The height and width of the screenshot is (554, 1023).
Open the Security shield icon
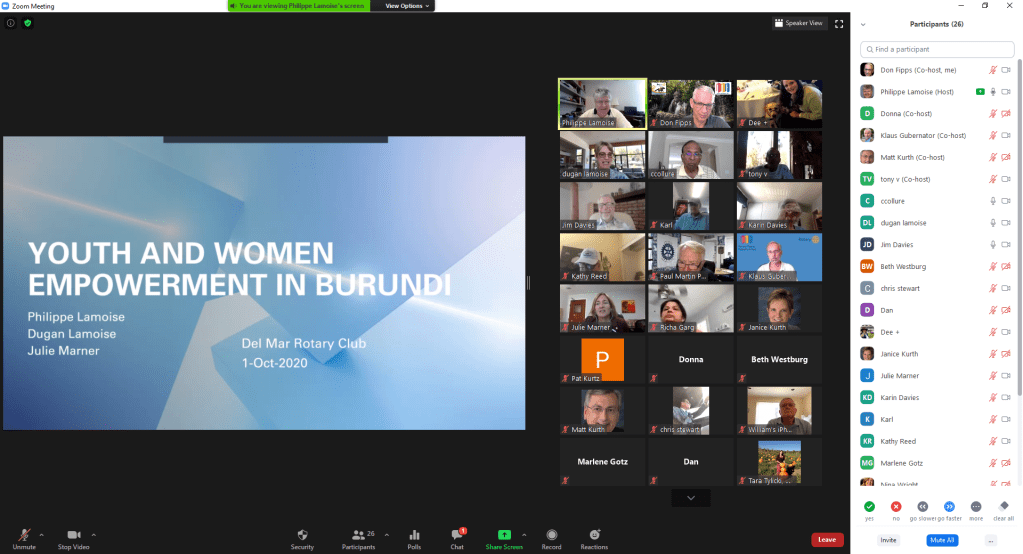click(302, 535)
